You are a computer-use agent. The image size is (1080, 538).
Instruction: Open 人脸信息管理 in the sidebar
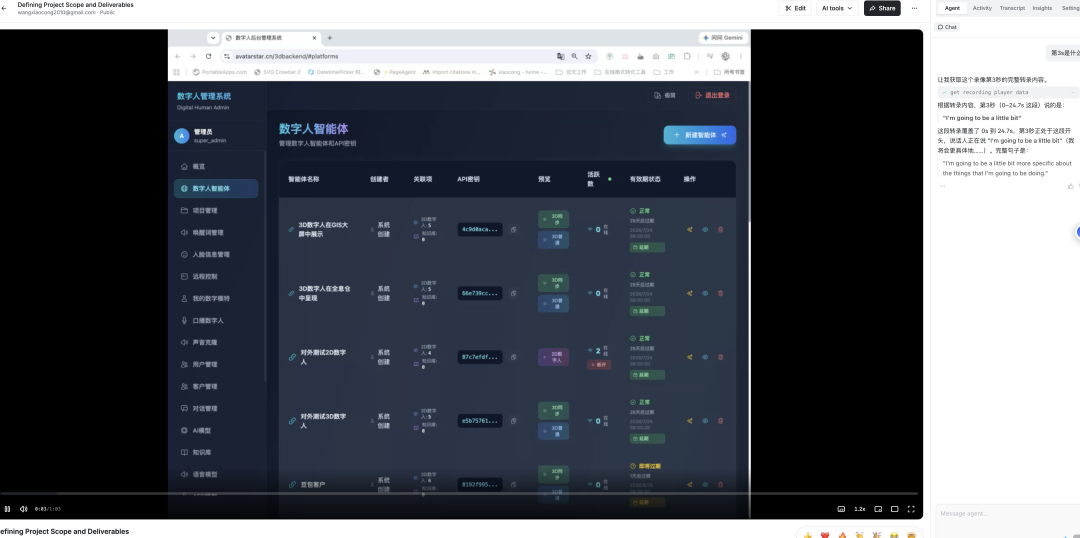[216, 255]
